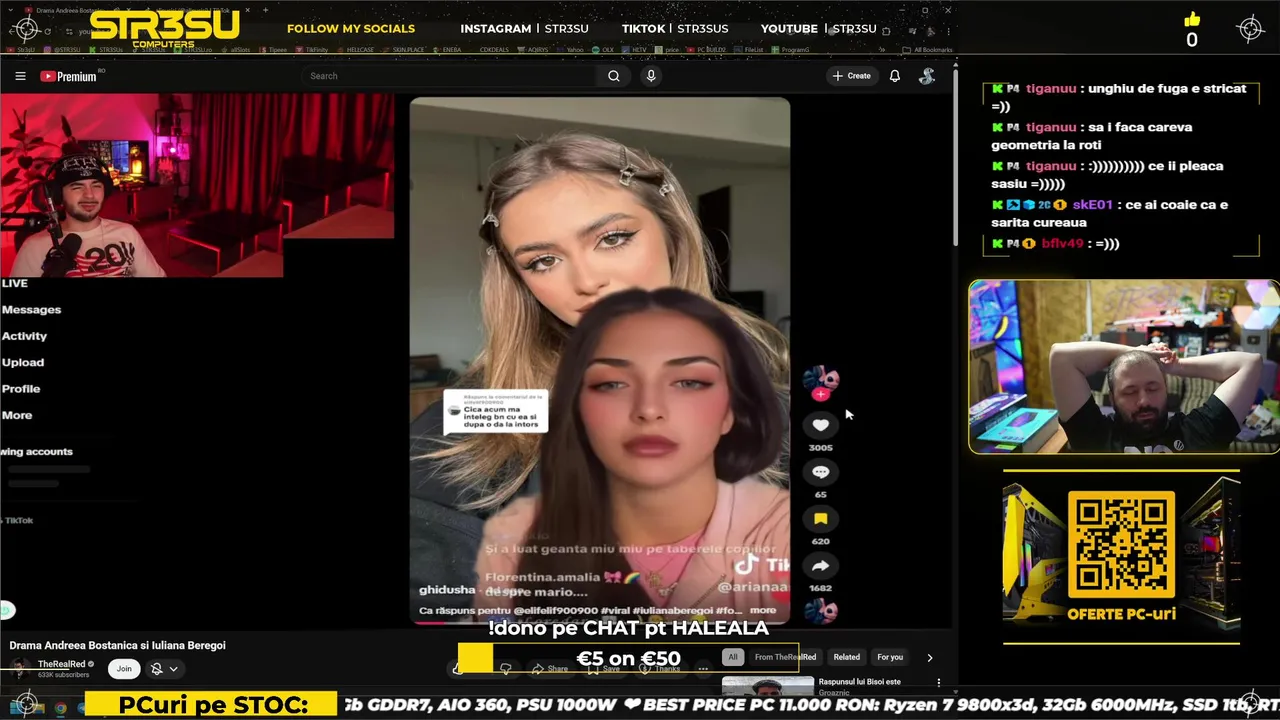Image resolution: width=1280 pixels, height=720 pixels.
Task: Join TheRealRed channel membership
Action: (124, 668)
